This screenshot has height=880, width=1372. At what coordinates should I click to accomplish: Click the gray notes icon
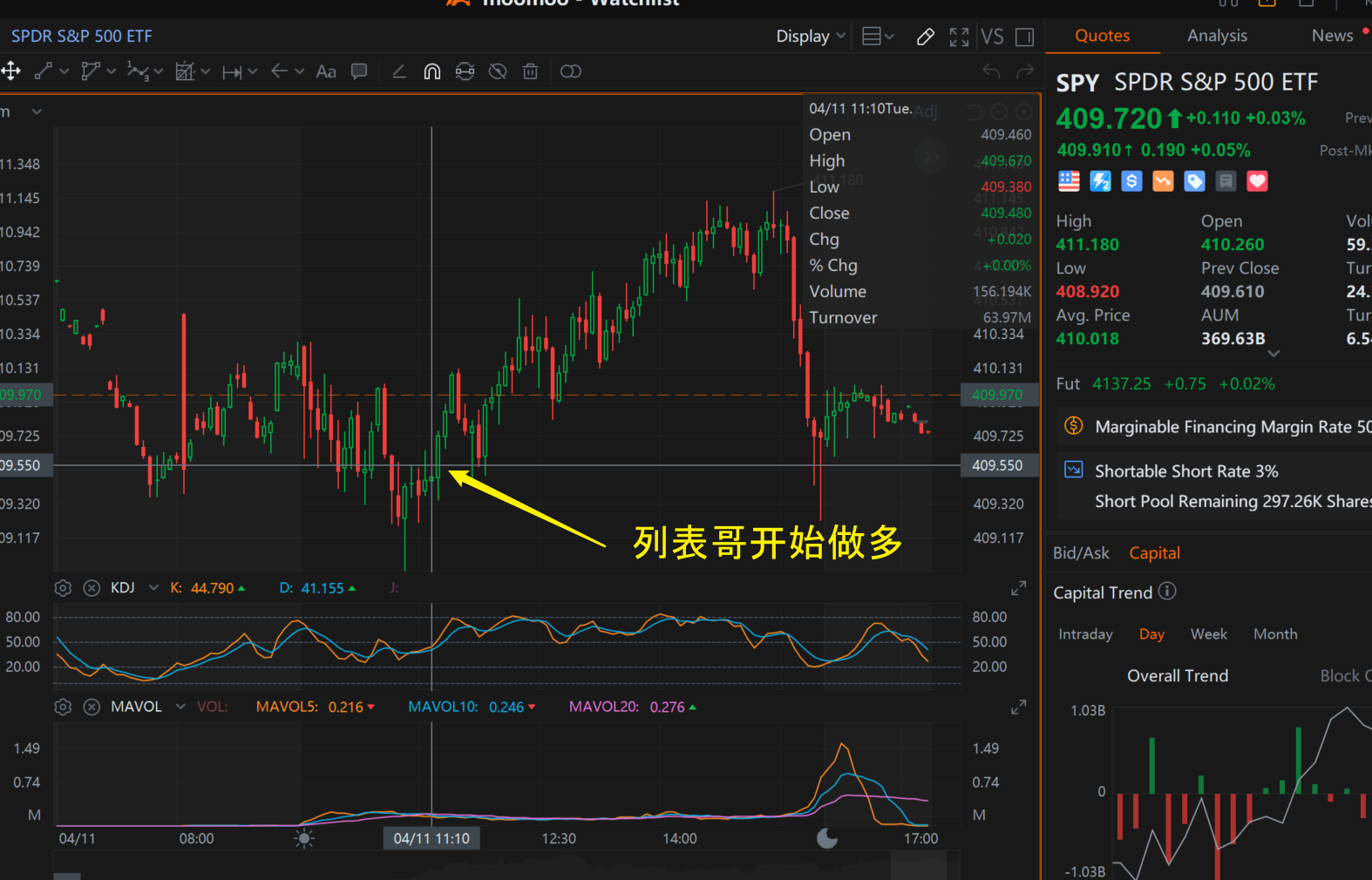point(1226,181)
